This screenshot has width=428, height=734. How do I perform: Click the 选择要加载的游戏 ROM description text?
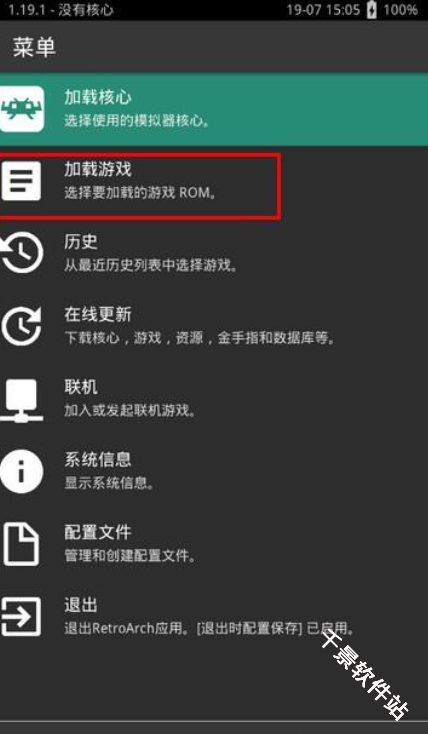(141, 193)
